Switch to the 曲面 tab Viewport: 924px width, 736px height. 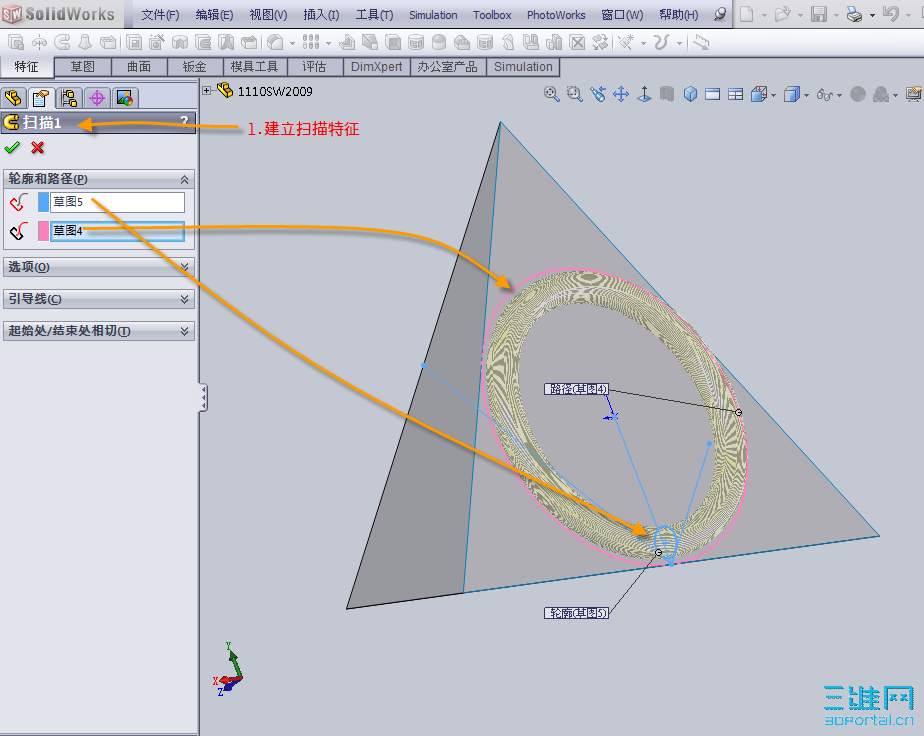click(x=139, y=67)
